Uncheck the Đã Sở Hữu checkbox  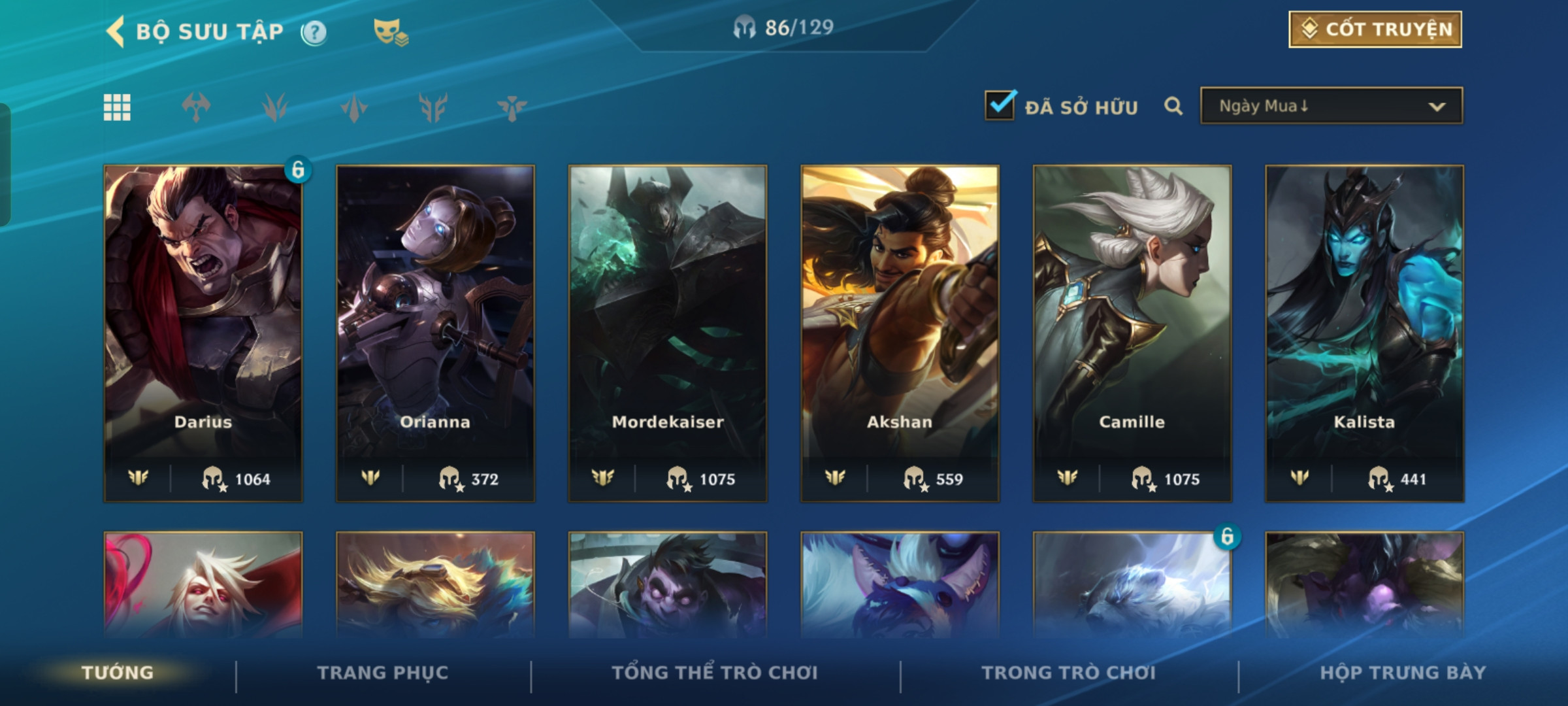coord(1000,105)
